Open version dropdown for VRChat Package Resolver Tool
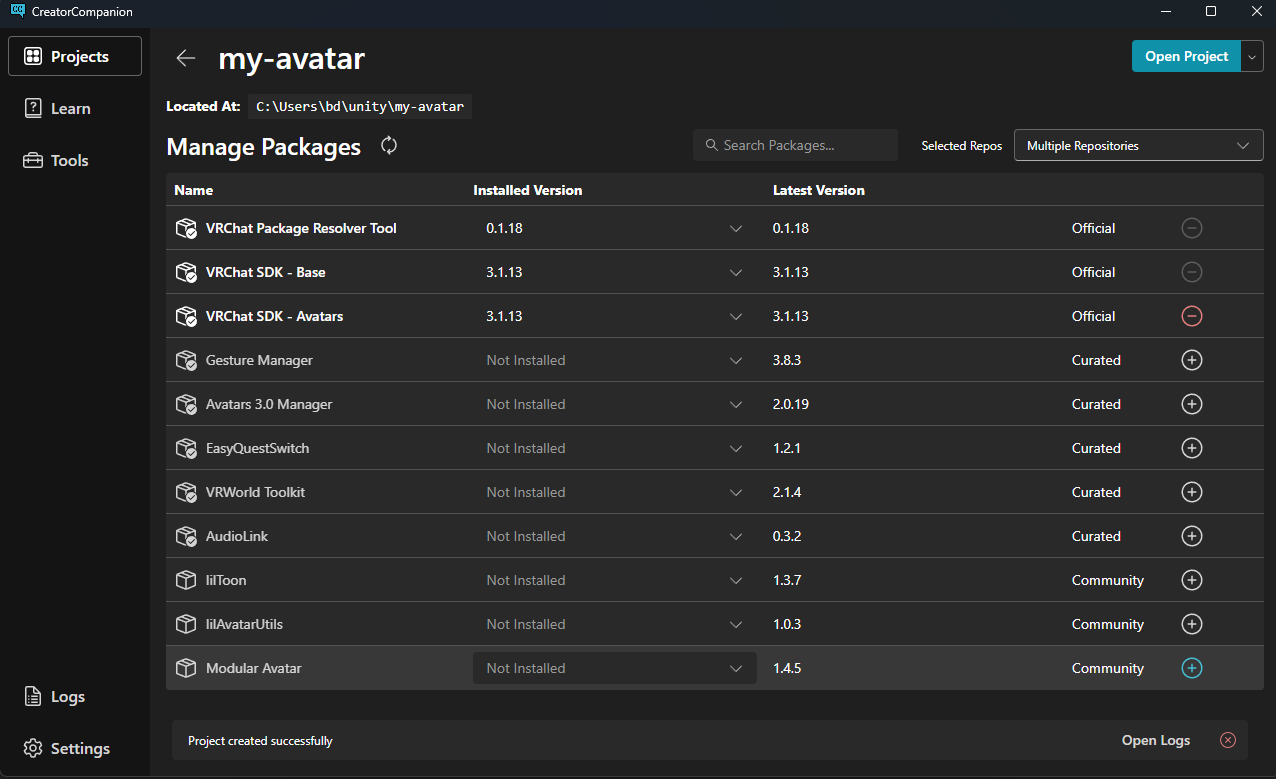The image size is (1276, 779). pos(614,228)
